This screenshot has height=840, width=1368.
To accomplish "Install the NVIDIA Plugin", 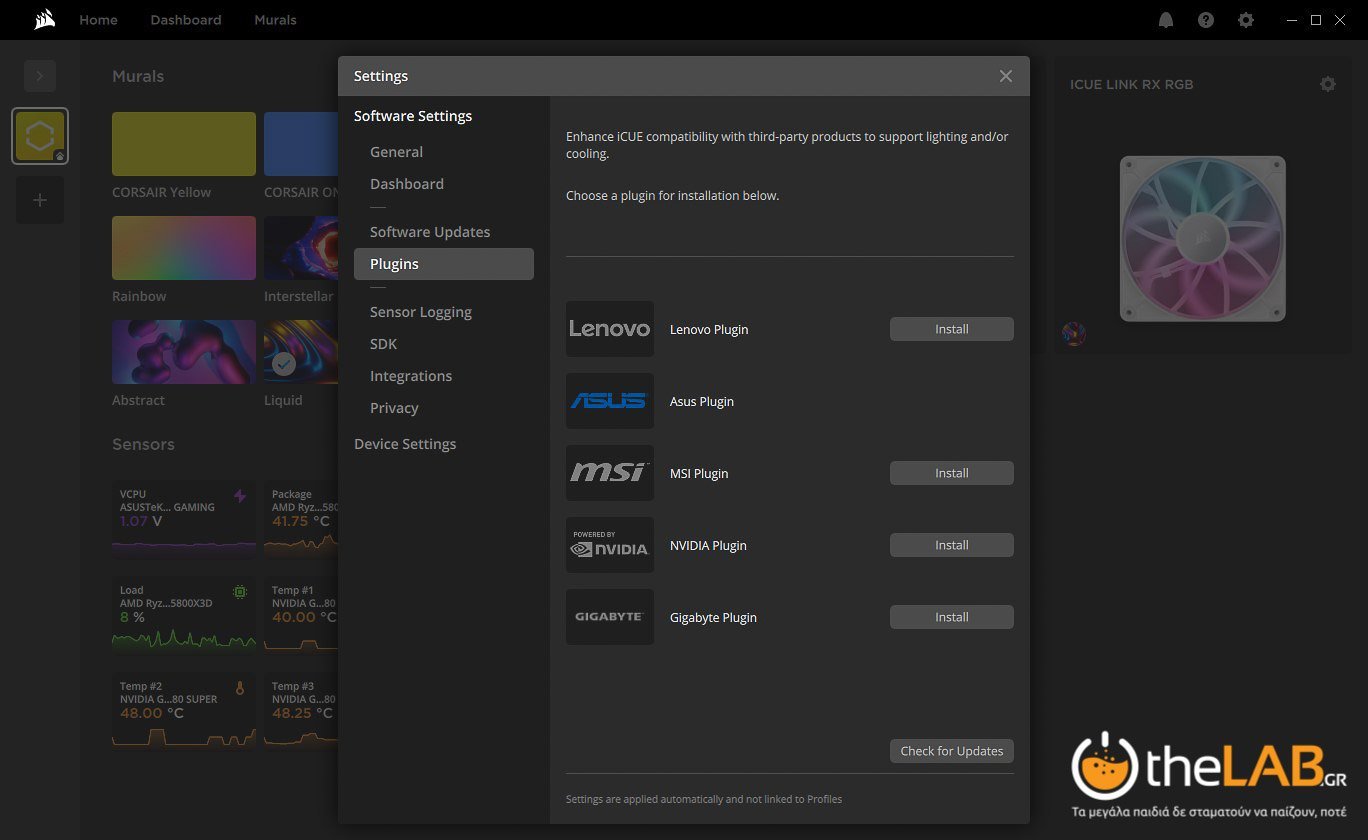I will (952, 545).
